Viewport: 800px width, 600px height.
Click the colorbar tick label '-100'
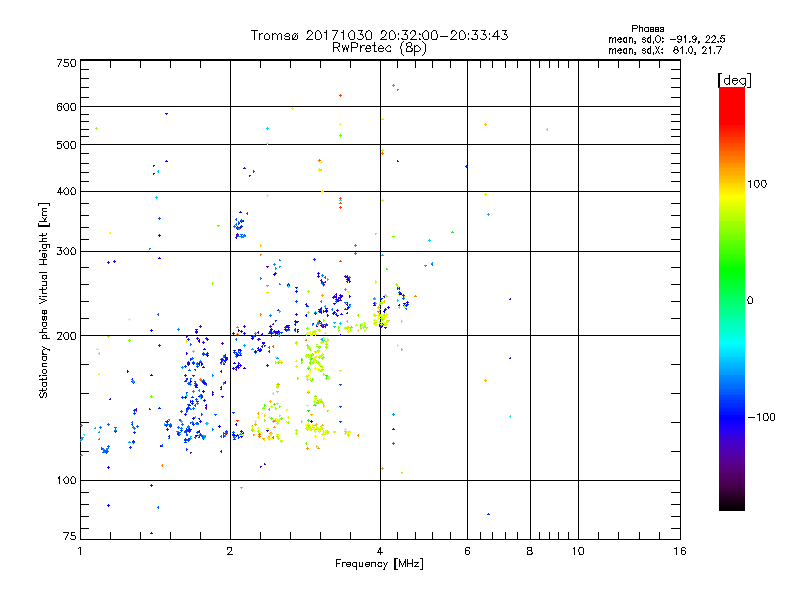[x=761, y=417]
